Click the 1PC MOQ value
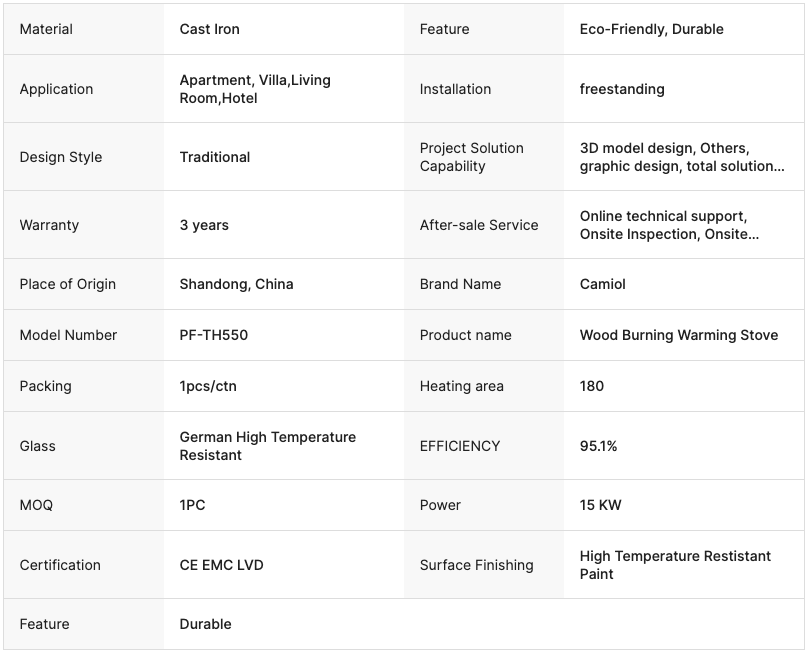808x655 pixels. click(193, 505)
